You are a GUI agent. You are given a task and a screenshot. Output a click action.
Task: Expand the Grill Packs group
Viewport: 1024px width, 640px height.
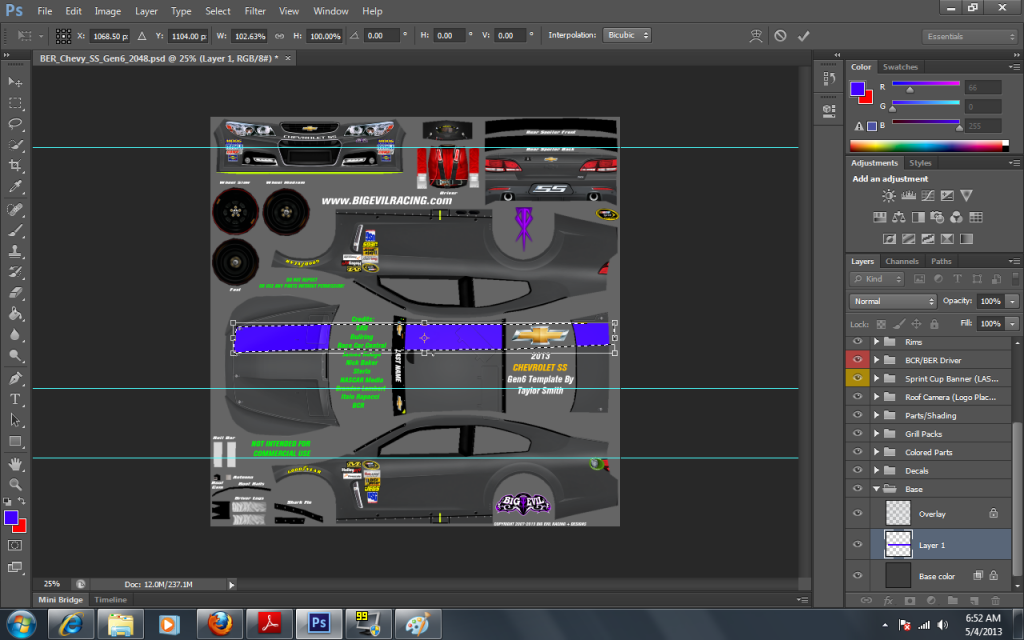click(876, 434)
